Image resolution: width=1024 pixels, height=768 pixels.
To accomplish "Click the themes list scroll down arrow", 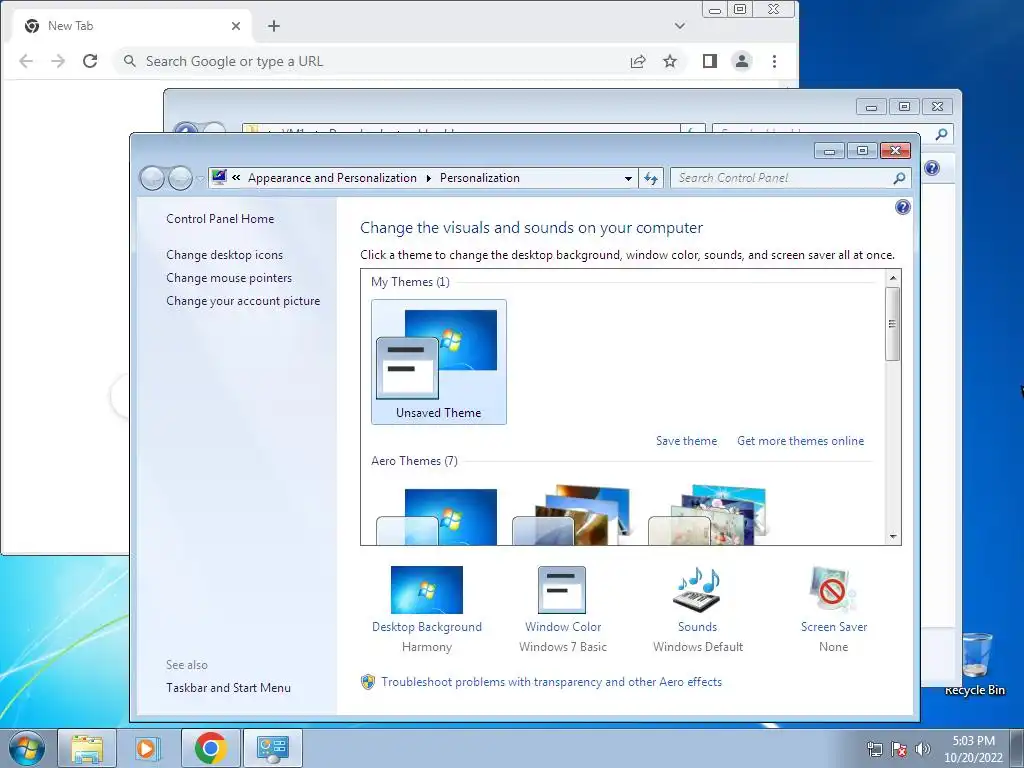I will coord(893,537).
